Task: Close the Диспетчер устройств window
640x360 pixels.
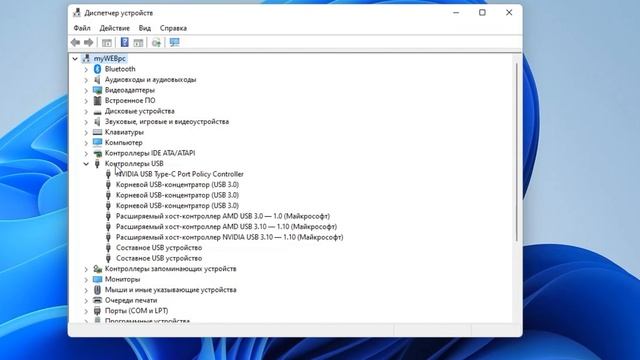Action: tap(509, 13)
